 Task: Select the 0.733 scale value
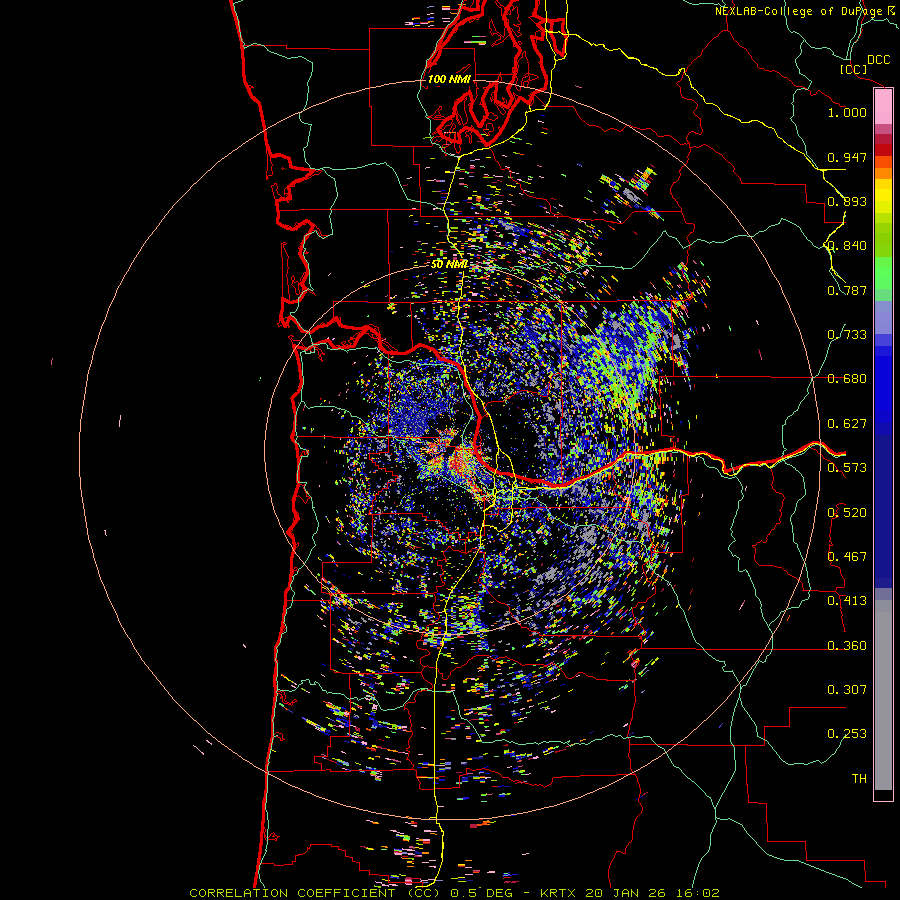(847, 335)
